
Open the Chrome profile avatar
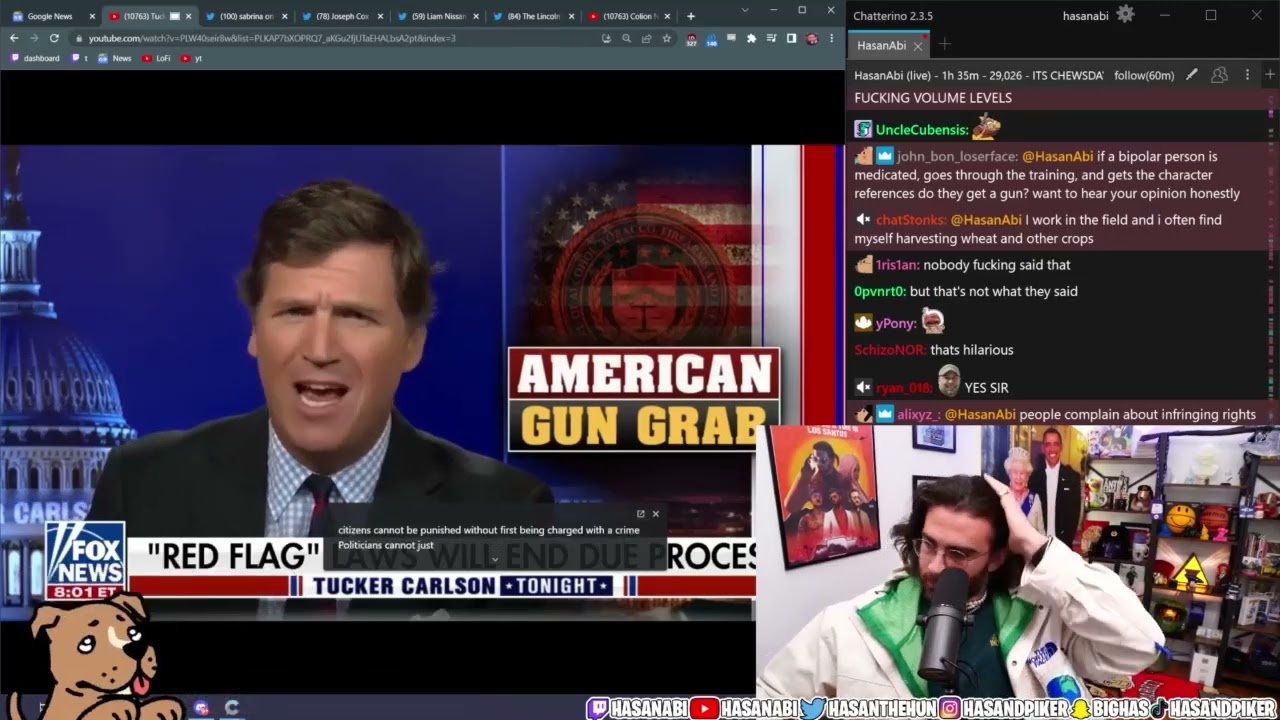point(811,38)
